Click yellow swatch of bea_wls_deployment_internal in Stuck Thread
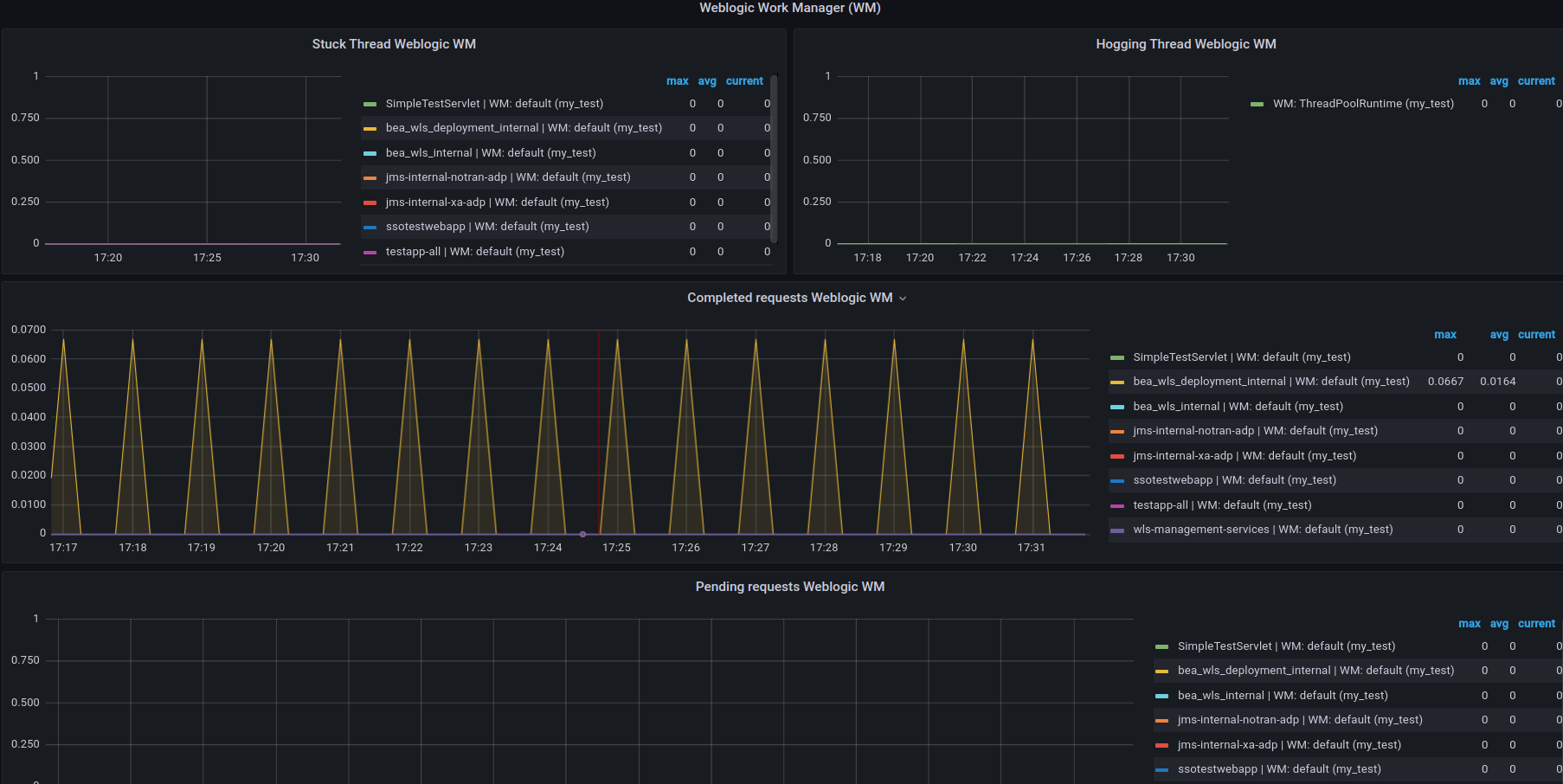 click(370, 129)
